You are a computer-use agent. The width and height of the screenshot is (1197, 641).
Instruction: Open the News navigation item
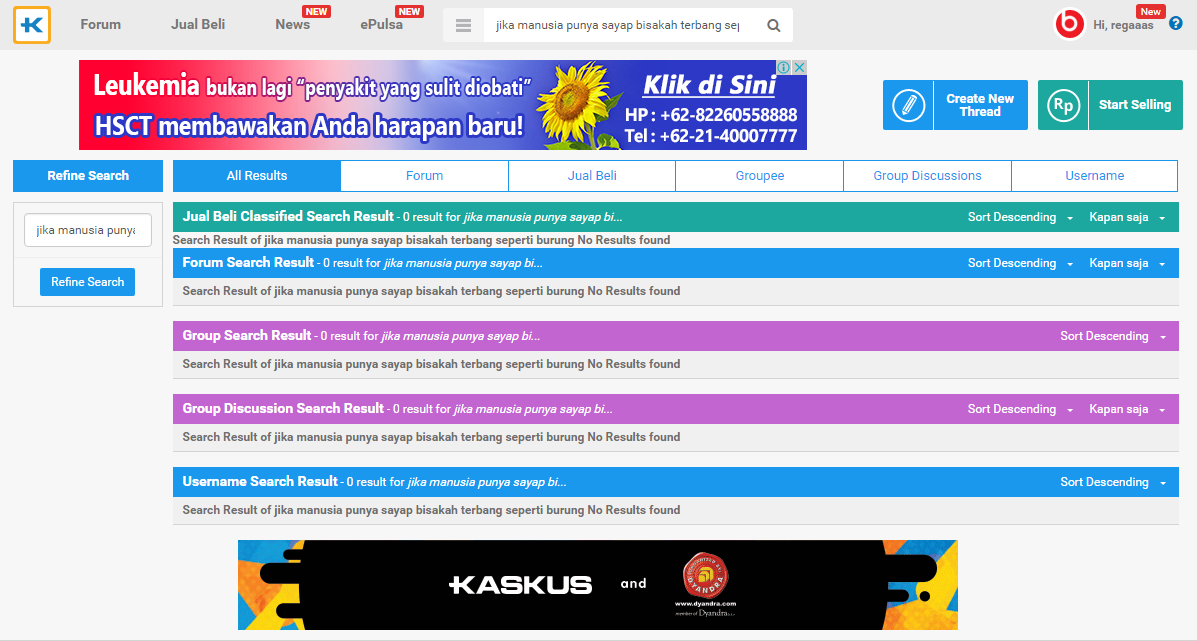292,24
